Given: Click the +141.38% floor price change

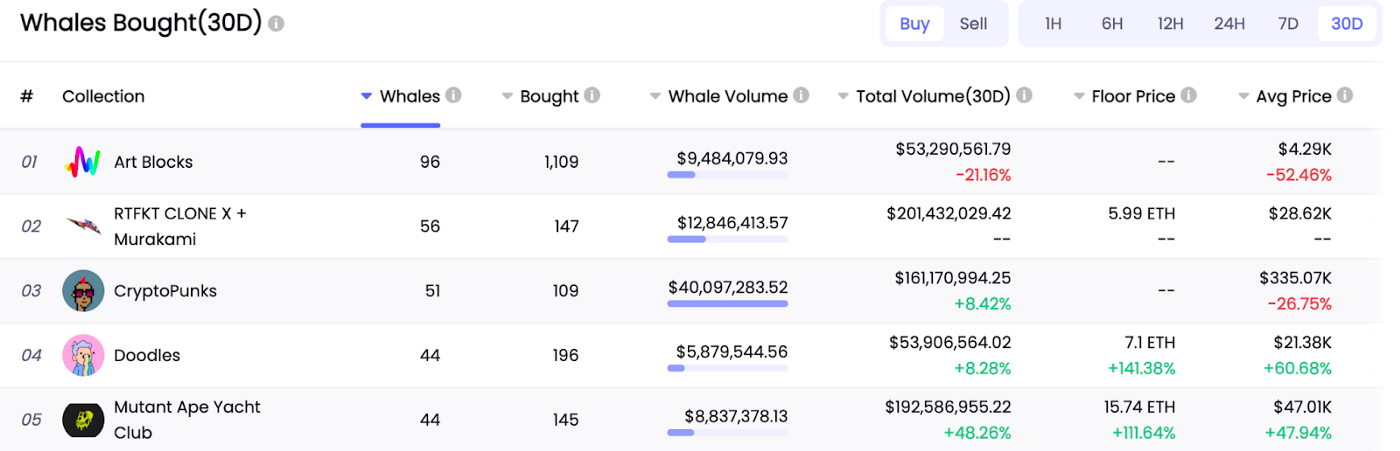Looking at the screenshot, I should click(x=1142, y=368).
